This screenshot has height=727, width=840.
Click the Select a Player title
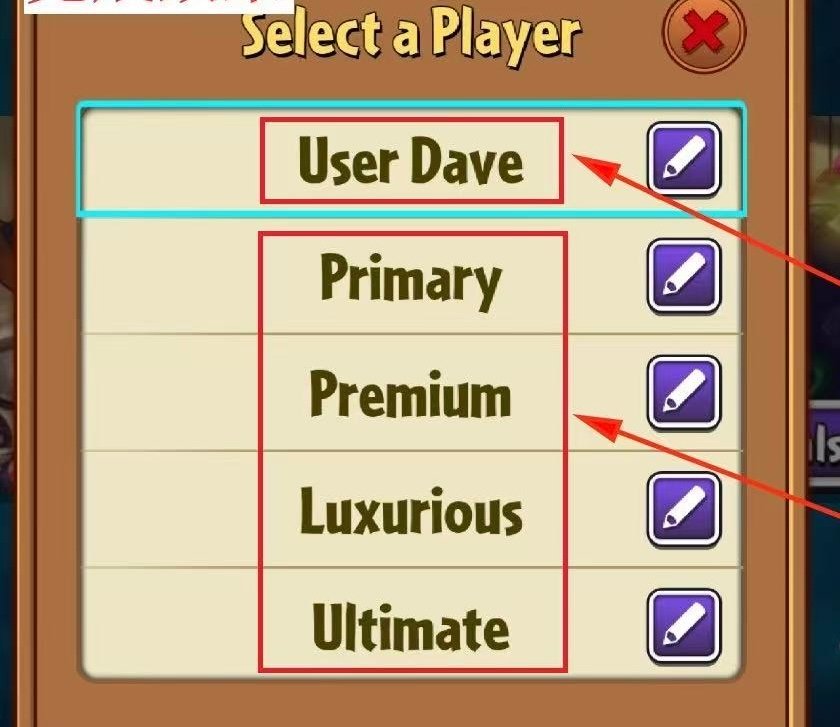pos(411,35)
